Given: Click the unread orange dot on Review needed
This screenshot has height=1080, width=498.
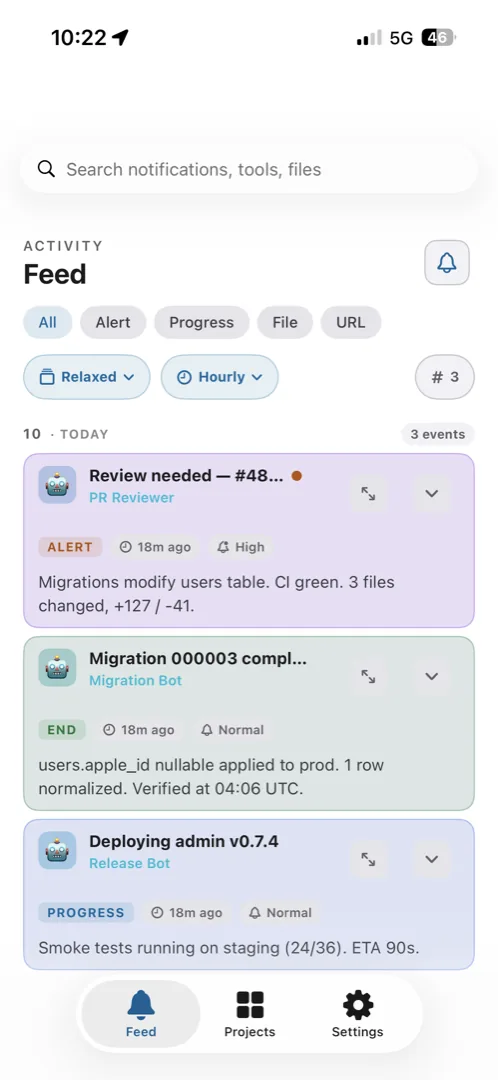Looking at the screenshot, I should (x=296, y=475).
